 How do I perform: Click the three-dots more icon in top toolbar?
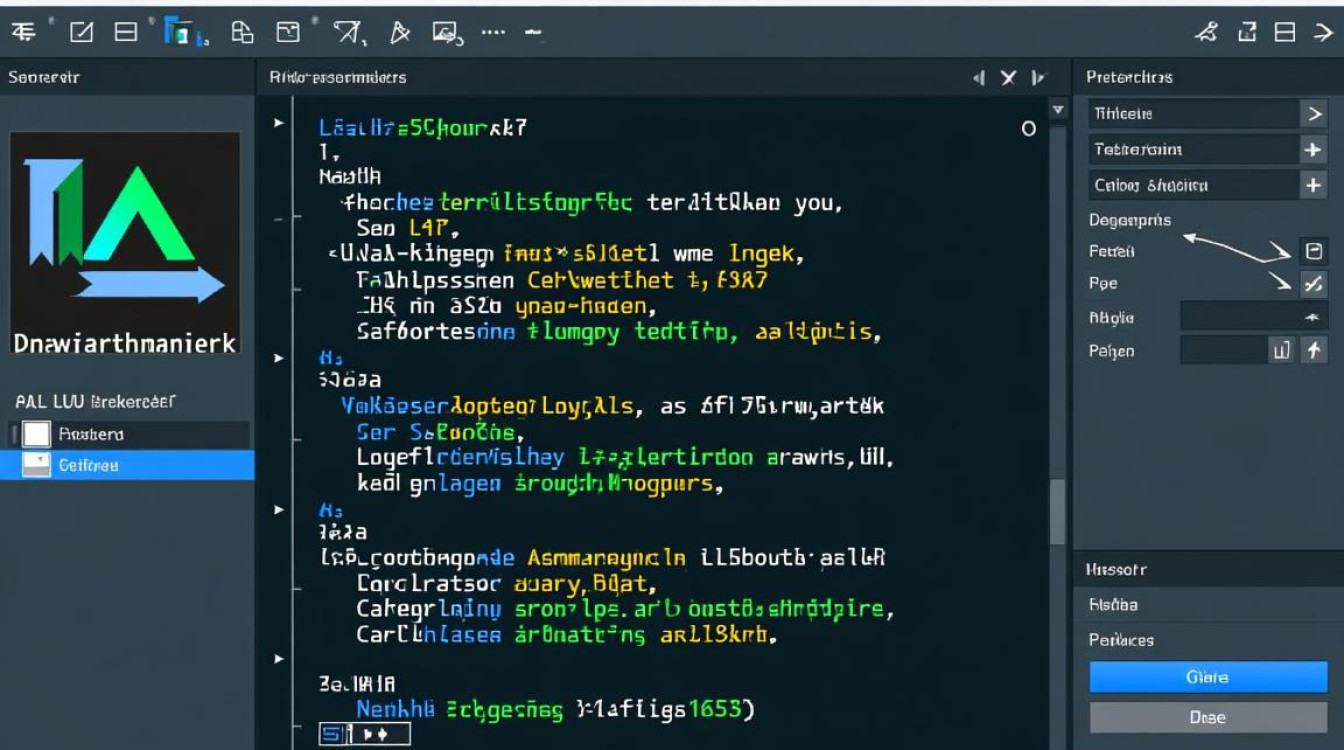point(493,32)
